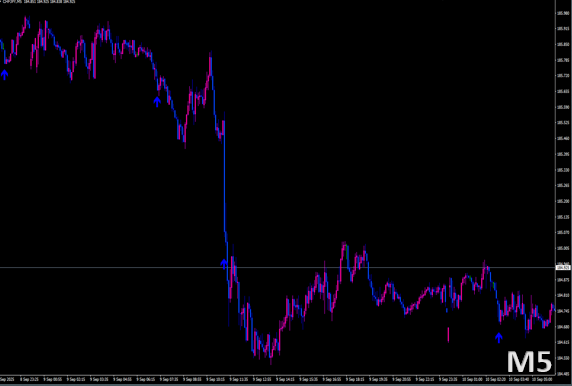Click the 10 Sep 01:00 time axis label
Viewport: 572px width, 386px height.
pos(471,379)
